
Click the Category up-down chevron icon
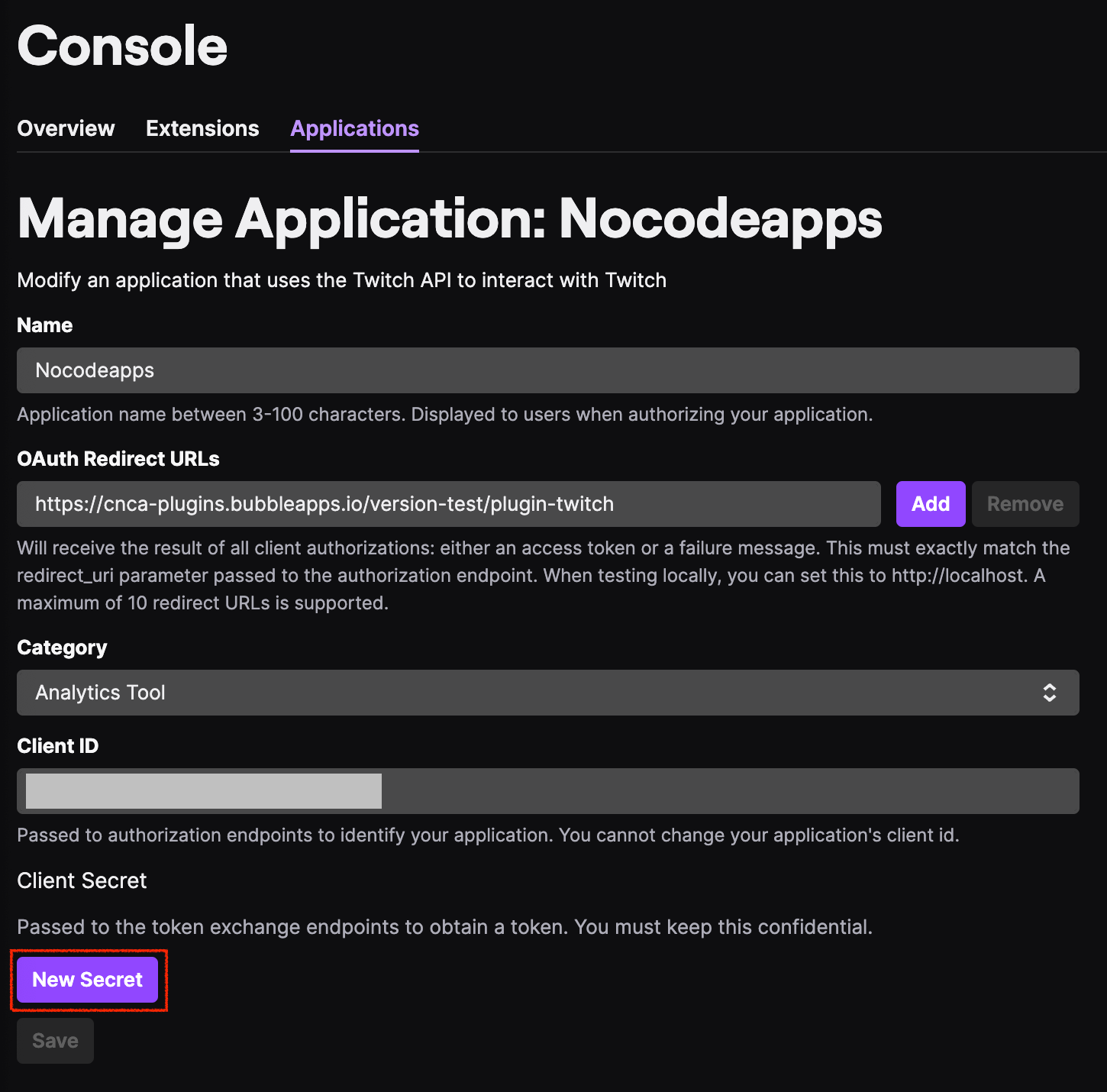coord(1050,693)
